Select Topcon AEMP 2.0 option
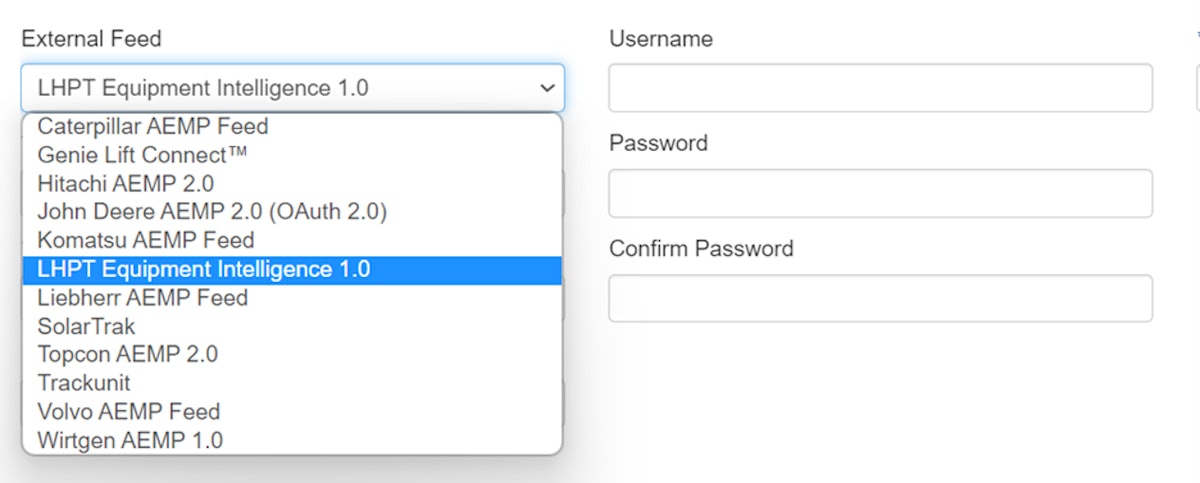 [x=128, y=354]
